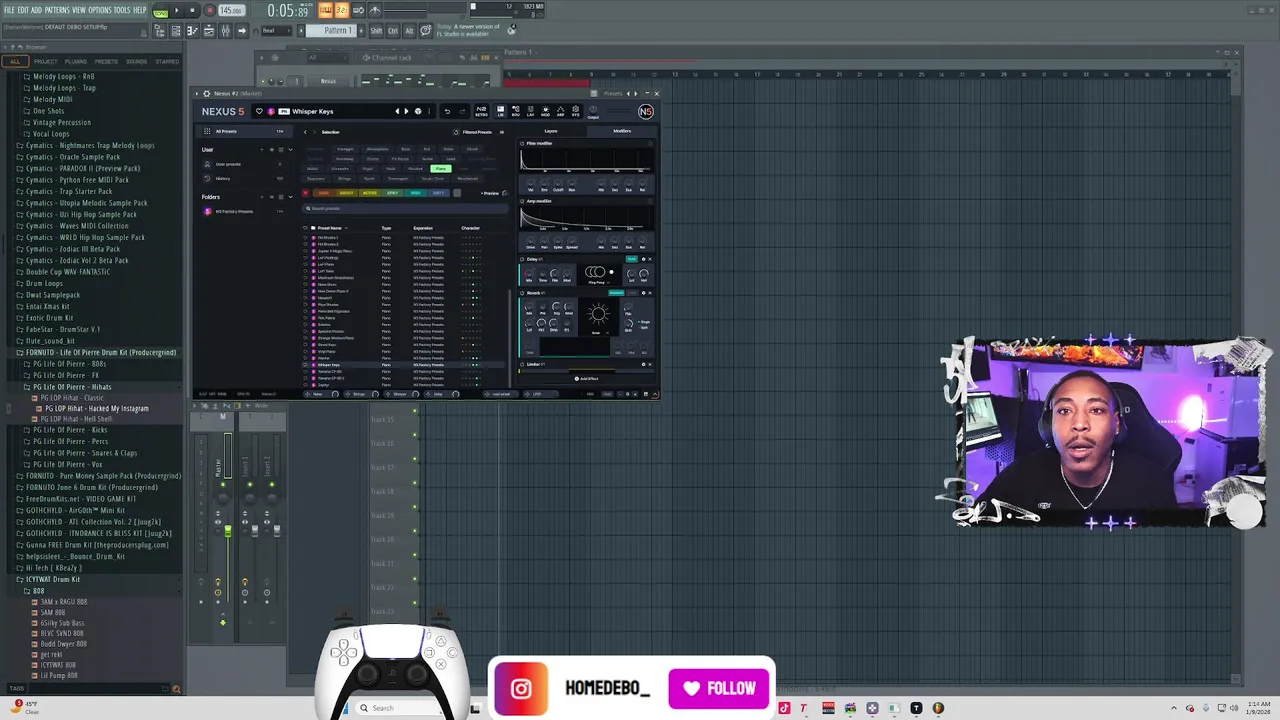The height and width of the screenshot is (720, 1280).
Task: Open the Pattern 1 selector
Action: click(x=332, y=31)
